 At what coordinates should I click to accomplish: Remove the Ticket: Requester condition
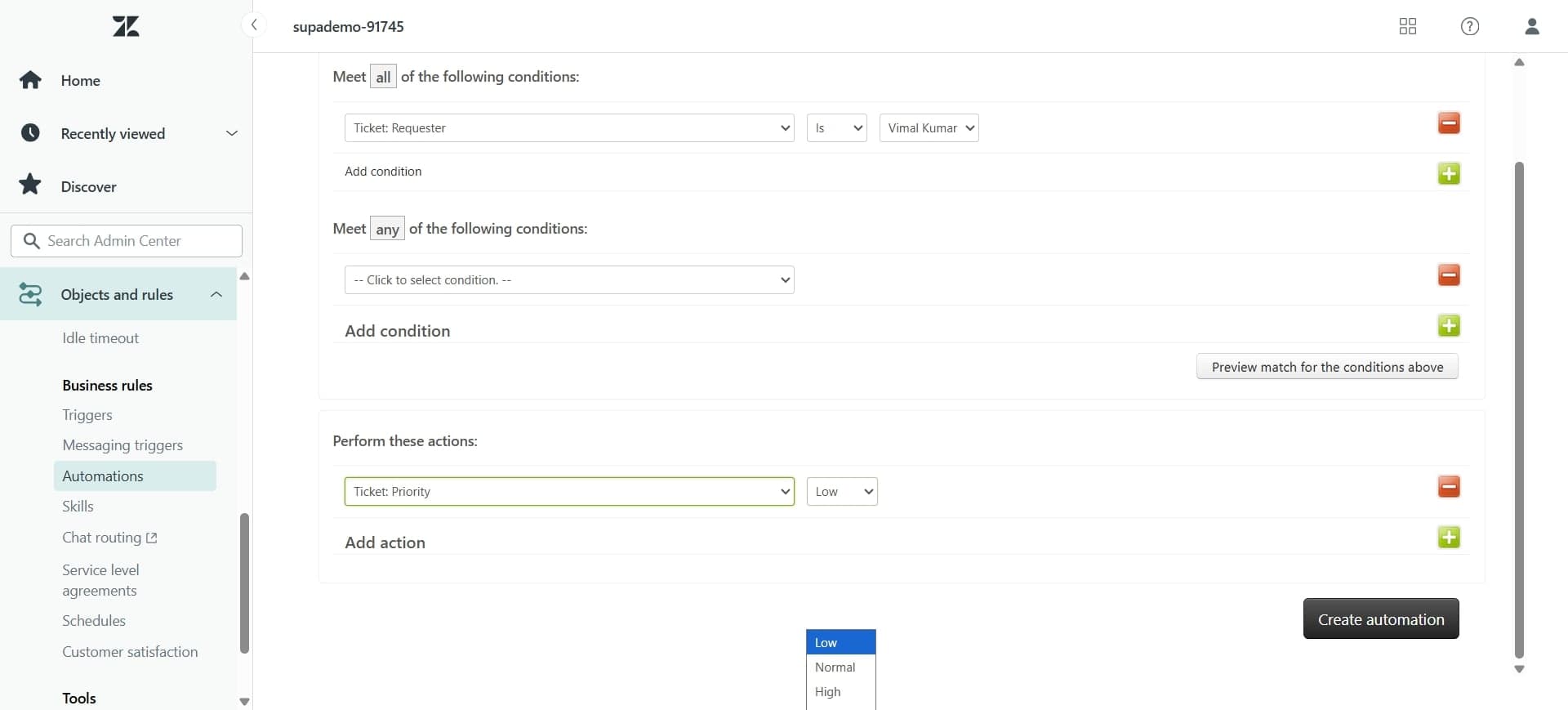click(1449, 123)
